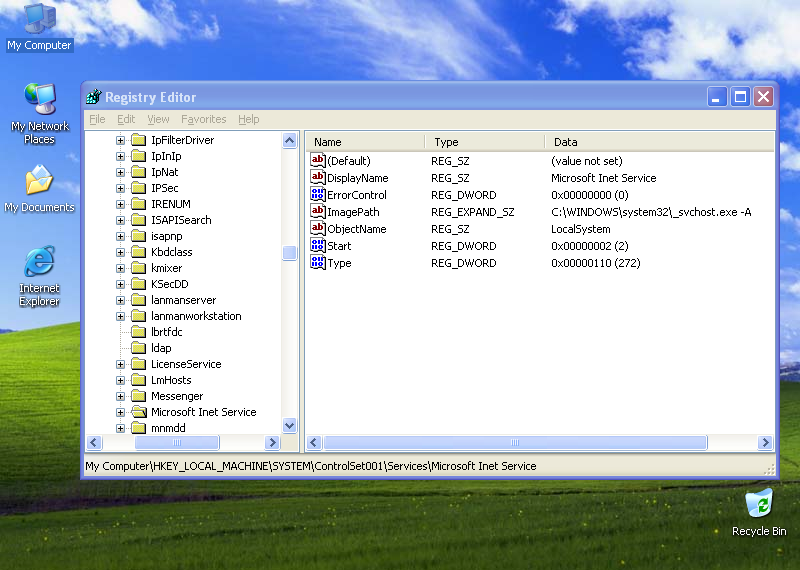Click the ErrorControl DWORD value icon
This screenshot has width=800, height=570.
[318, 195]
